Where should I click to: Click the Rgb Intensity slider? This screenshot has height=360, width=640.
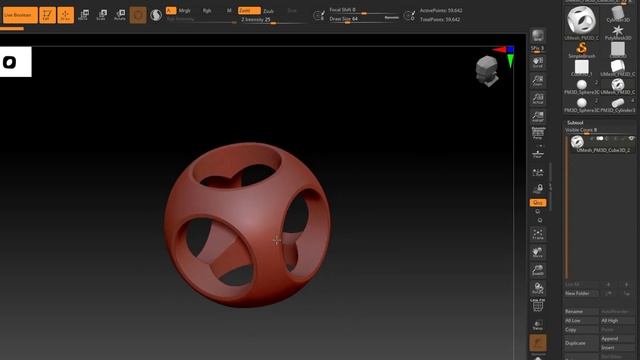click(201, 20)
